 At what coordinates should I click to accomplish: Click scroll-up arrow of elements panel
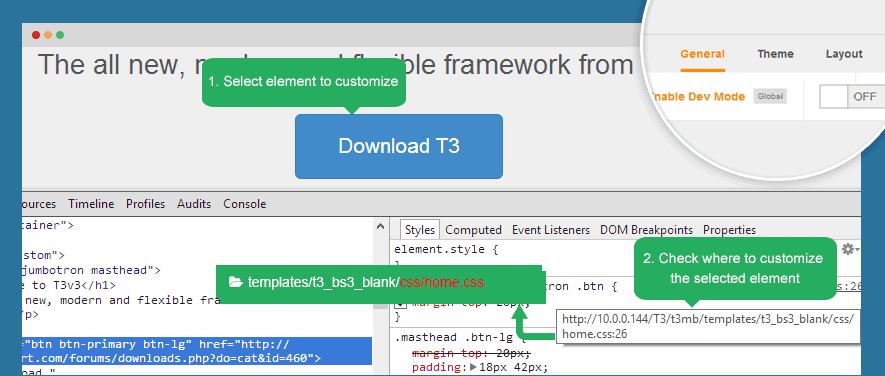tap(381, 226)
